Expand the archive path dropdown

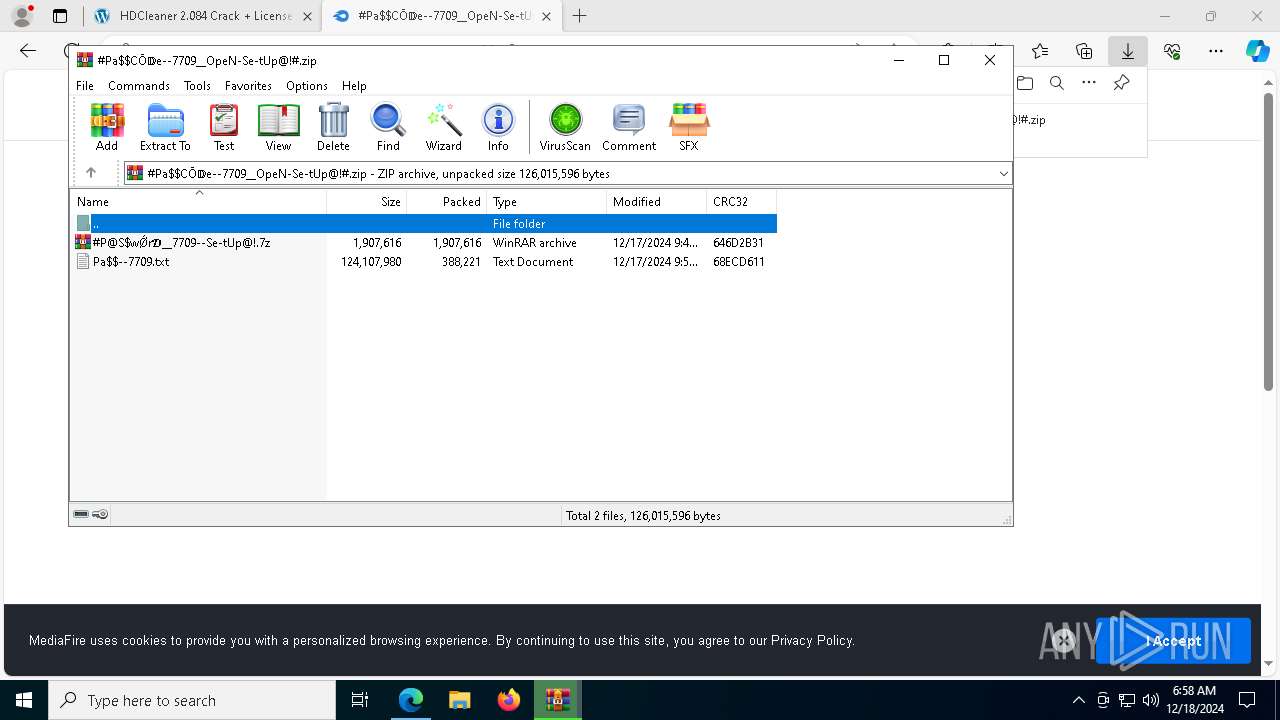click(1003, 173)
